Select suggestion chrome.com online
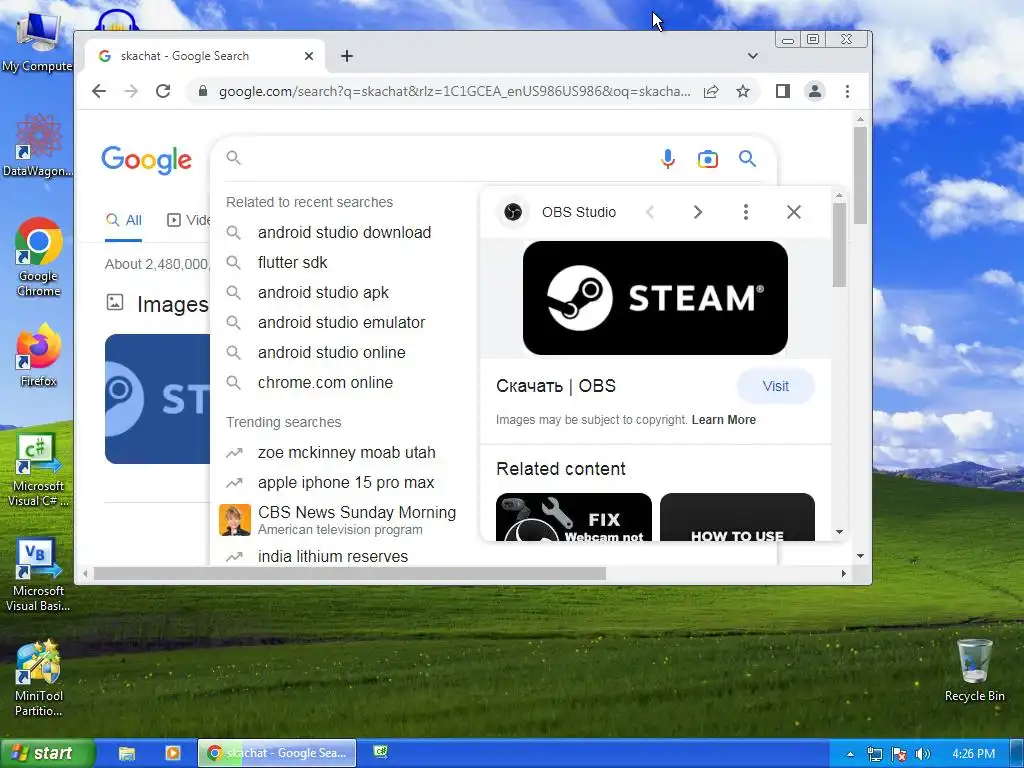 [325, 383]
